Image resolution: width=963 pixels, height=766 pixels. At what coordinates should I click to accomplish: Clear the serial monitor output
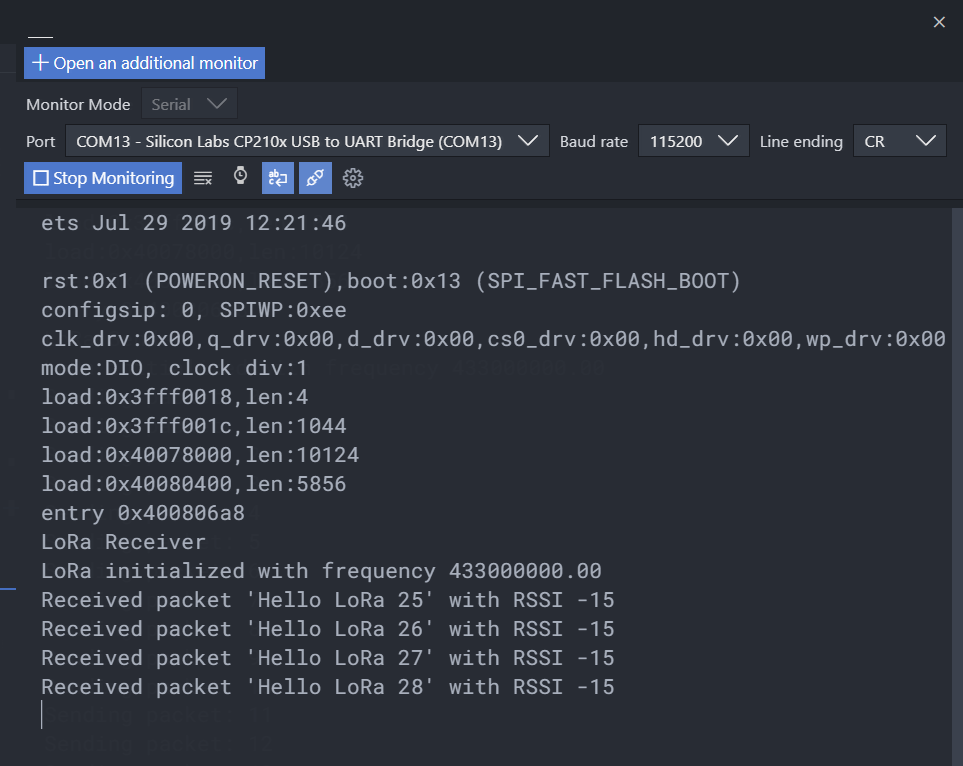(x=203, y=178)
